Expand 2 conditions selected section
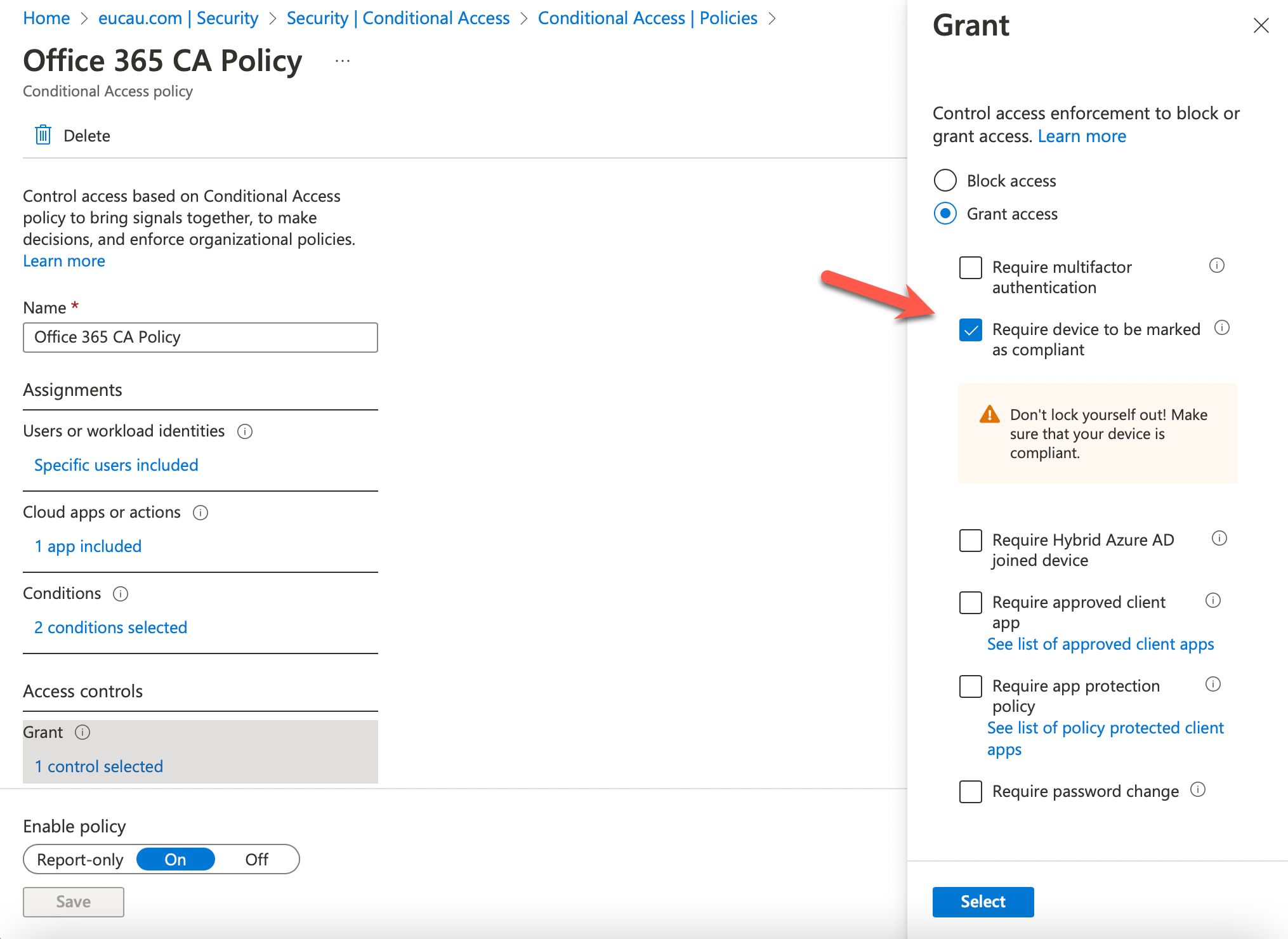The width and height of the screenshot is (1288, 939). click(110, 627)
